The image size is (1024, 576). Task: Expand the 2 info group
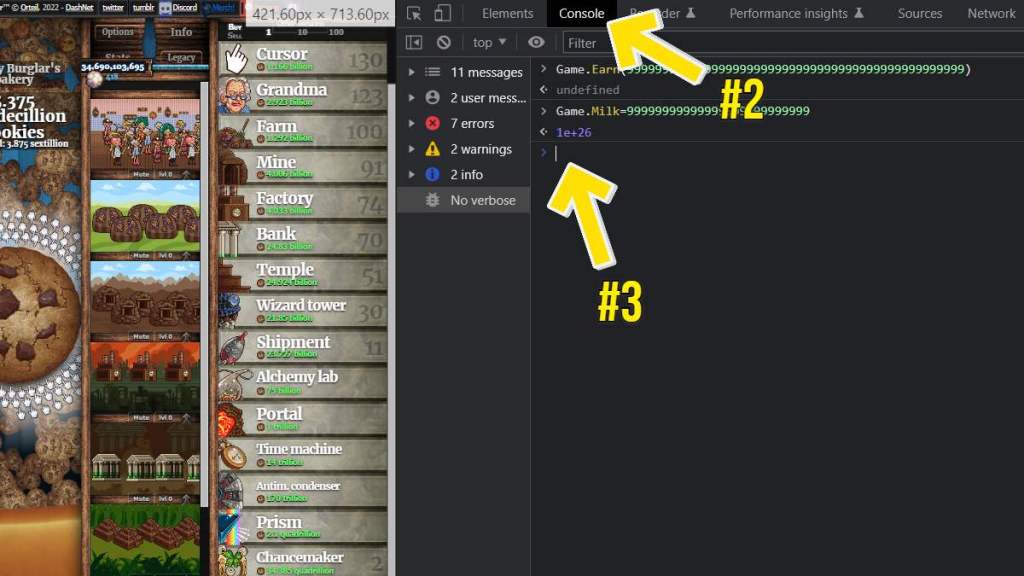point(411,174)
